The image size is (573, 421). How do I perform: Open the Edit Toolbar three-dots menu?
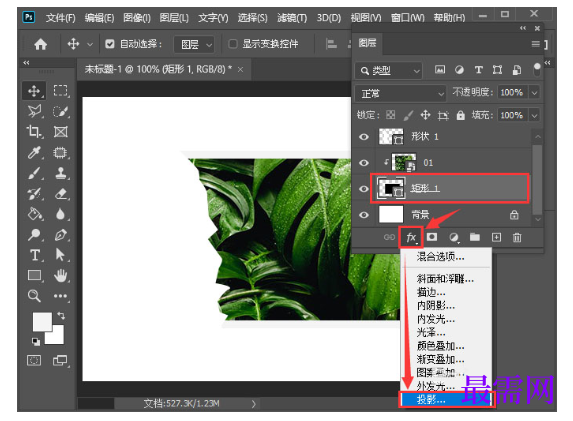[60, 296]
